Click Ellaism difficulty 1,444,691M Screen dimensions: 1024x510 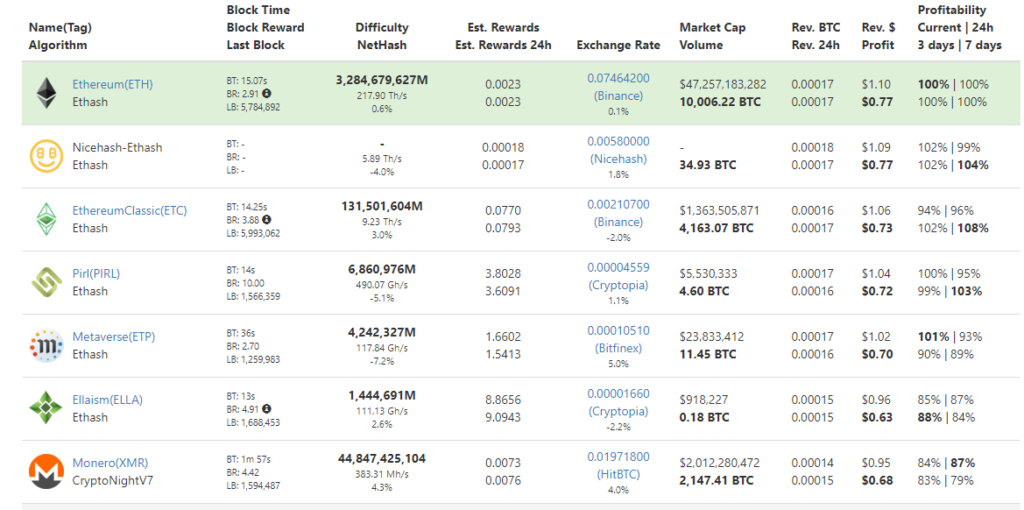(382, 395)
